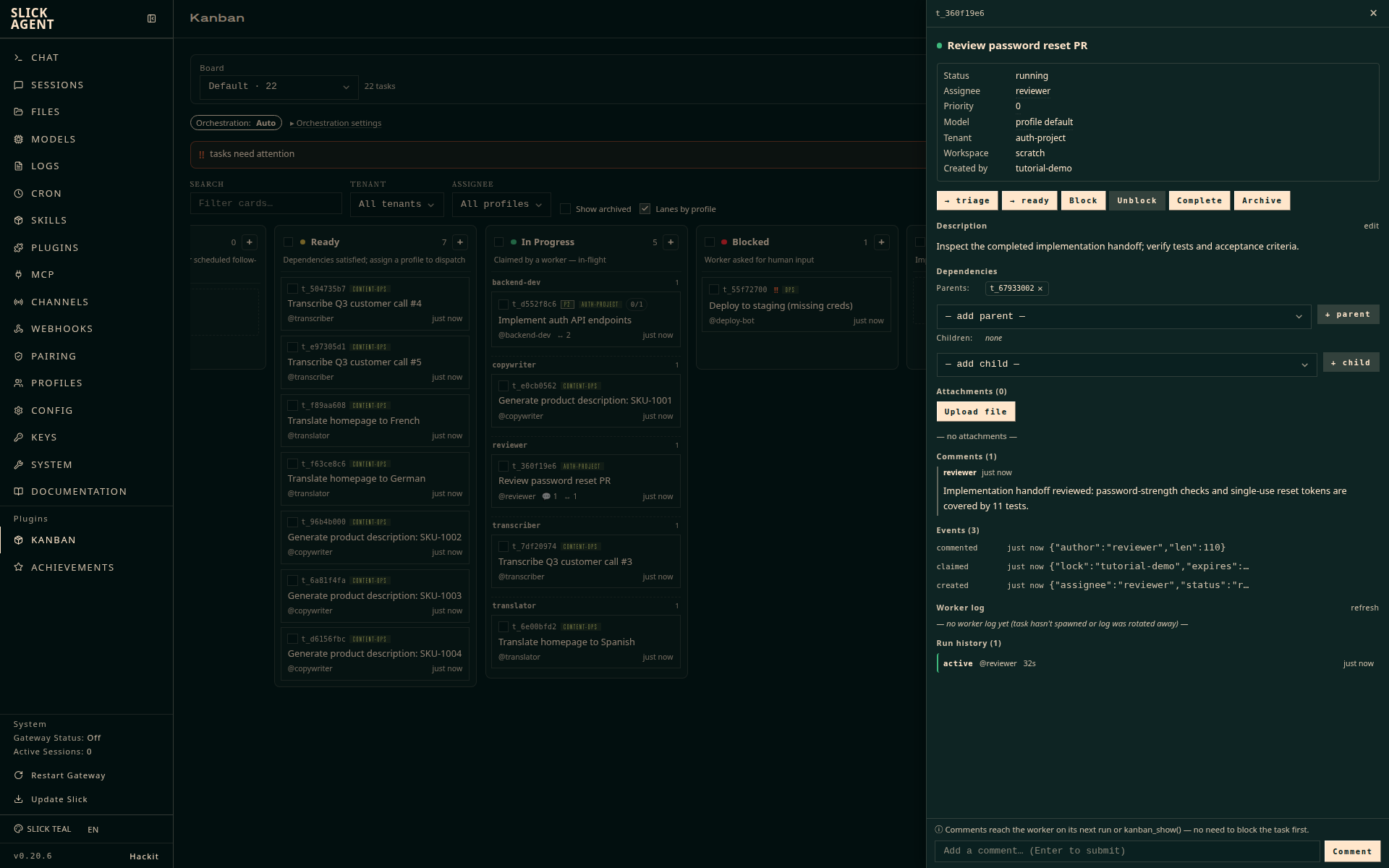This screenshot has height=868, width=1389.
Task: Focus the Add a comment field
Action: tap(1127, 851)
